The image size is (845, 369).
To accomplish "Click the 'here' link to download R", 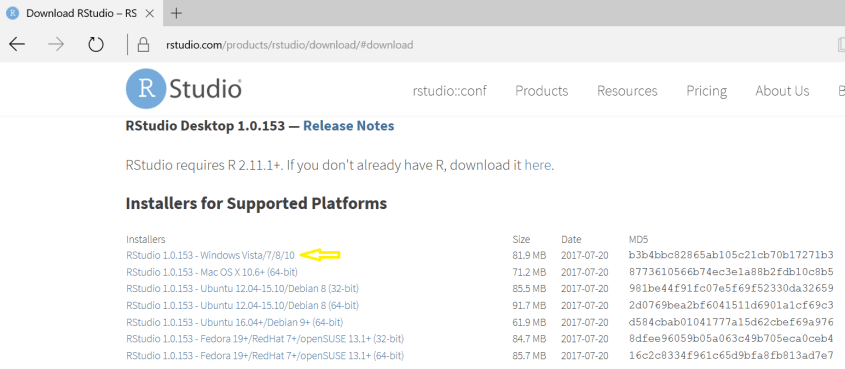I will click(538, 165).
